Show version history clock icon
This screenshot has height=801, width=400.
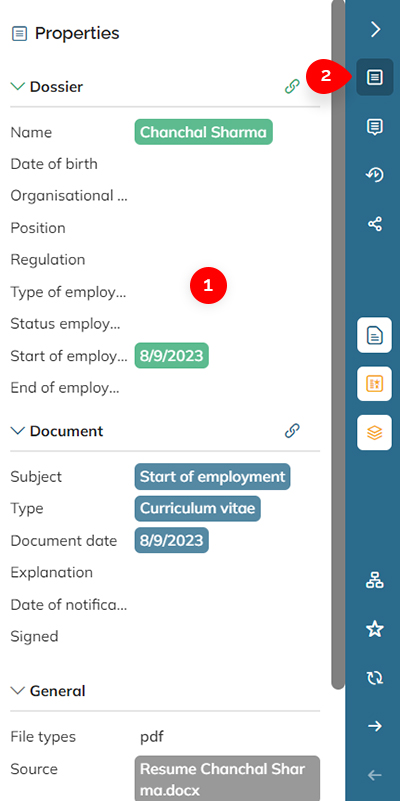click(374, 175)
